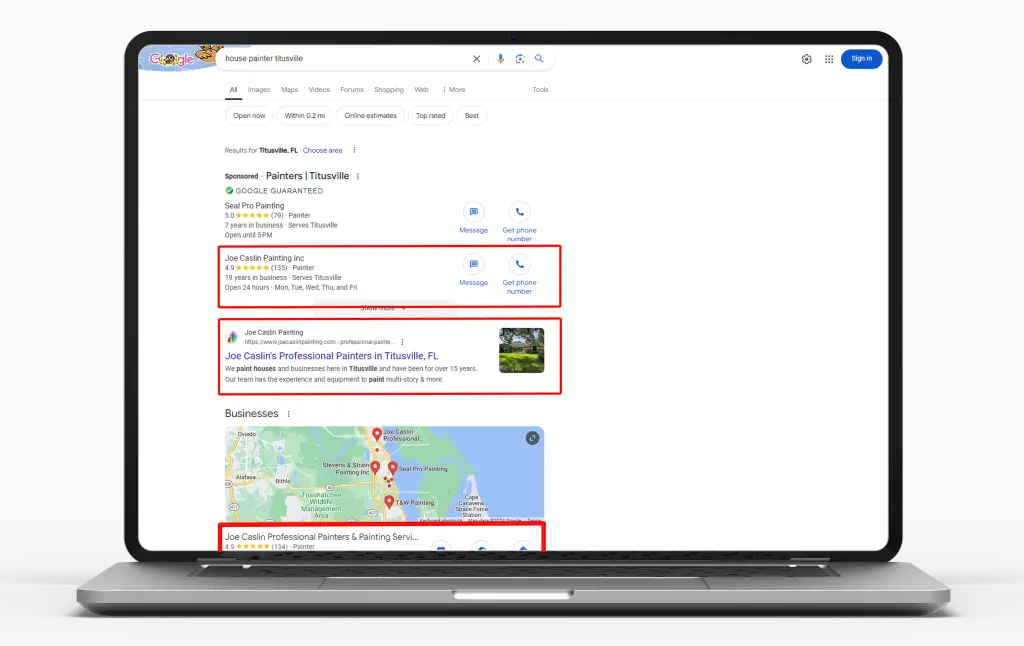Click the Choose area link
The height and width of the screenshot is (646, 1024).
(322, 150)
